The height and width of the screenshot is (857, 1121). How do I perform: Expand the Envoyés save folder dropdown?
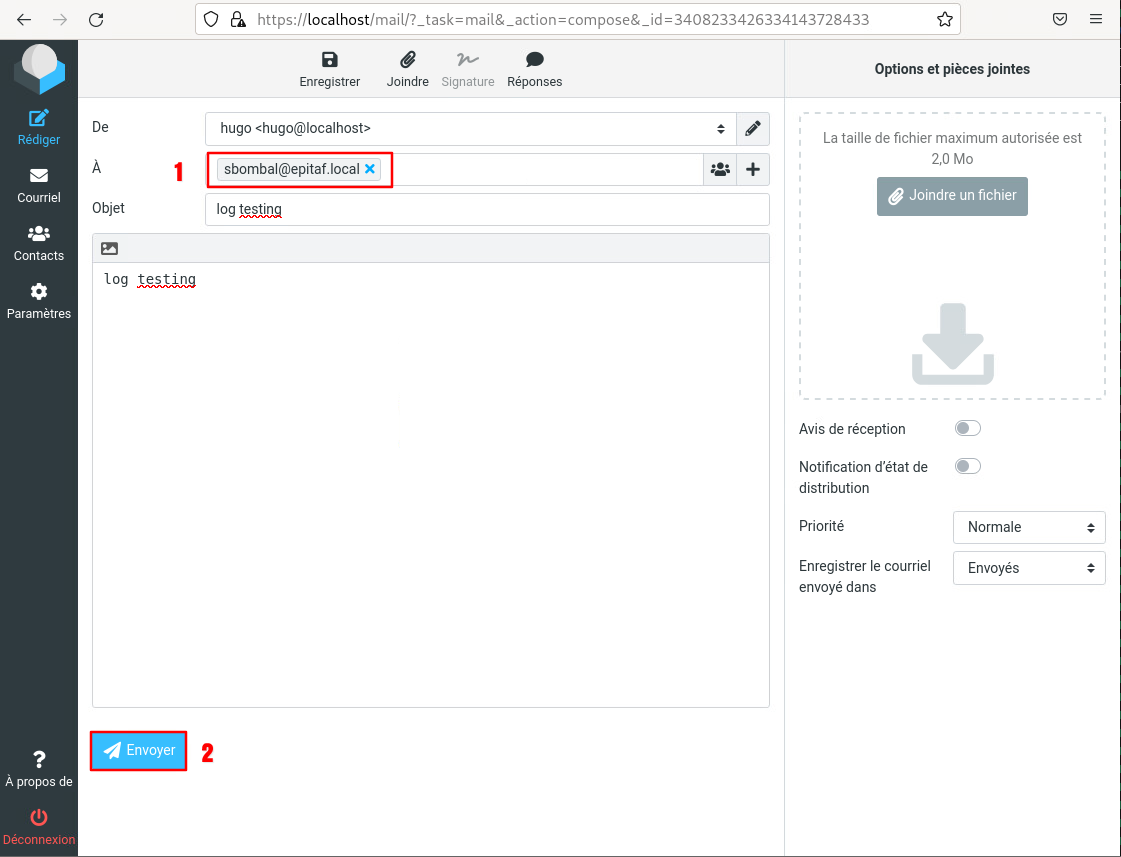[1029, 568]
